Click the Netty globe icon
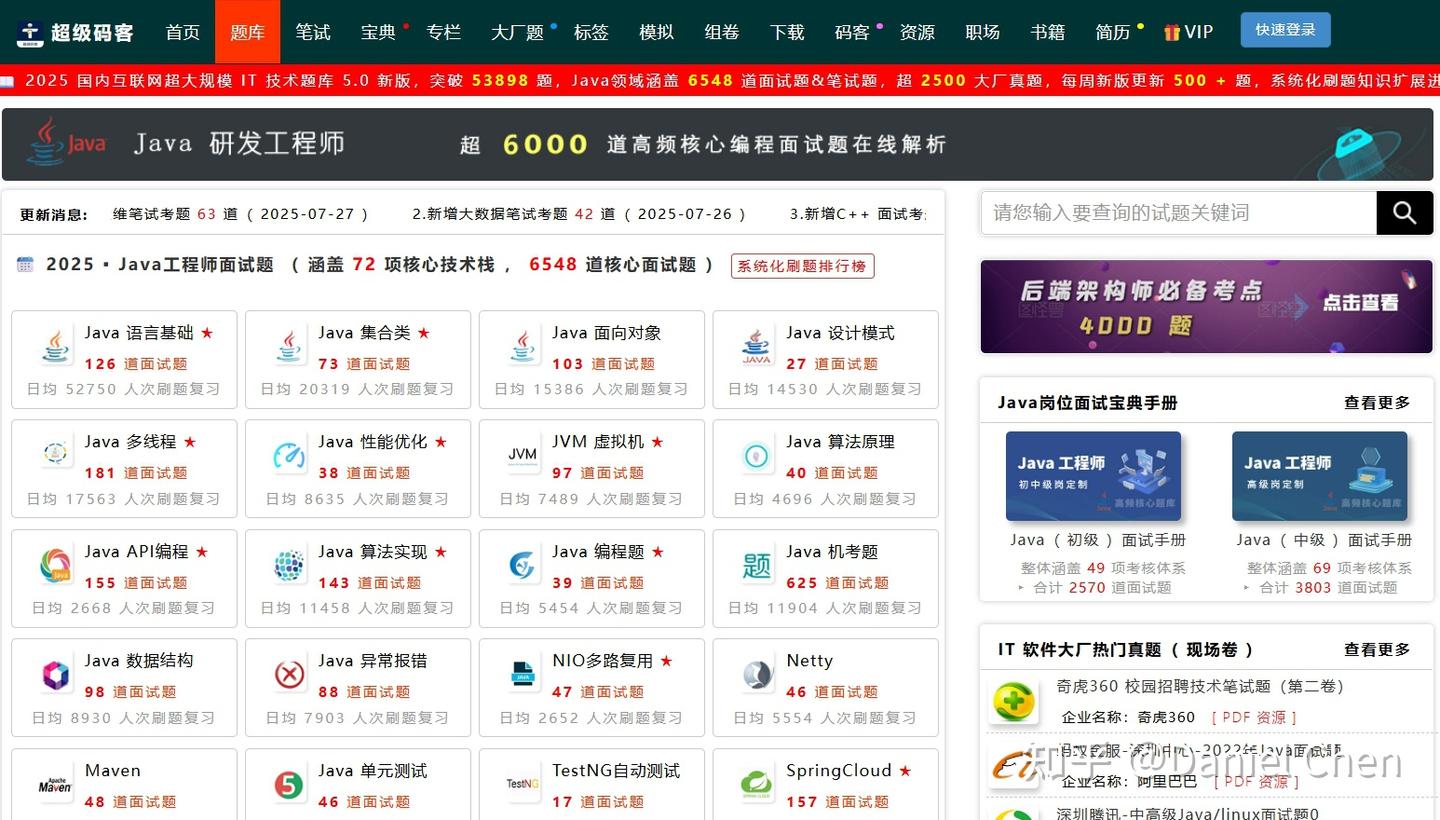The height and width of the screenshot is (820, 1440). click(756, 674)
